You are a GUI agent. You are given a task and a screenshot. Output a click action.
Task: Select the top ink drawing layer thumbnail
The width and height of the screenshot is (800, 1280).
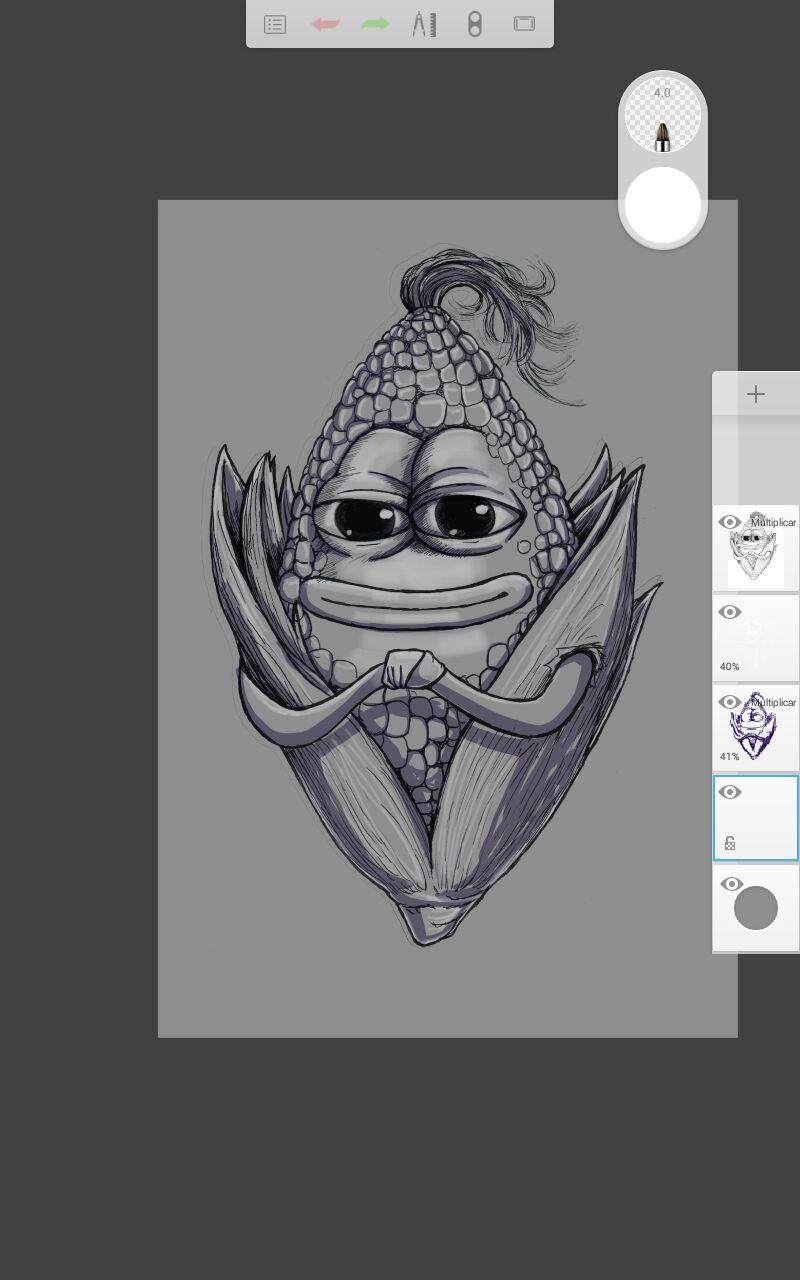click(x=756, y=548)
